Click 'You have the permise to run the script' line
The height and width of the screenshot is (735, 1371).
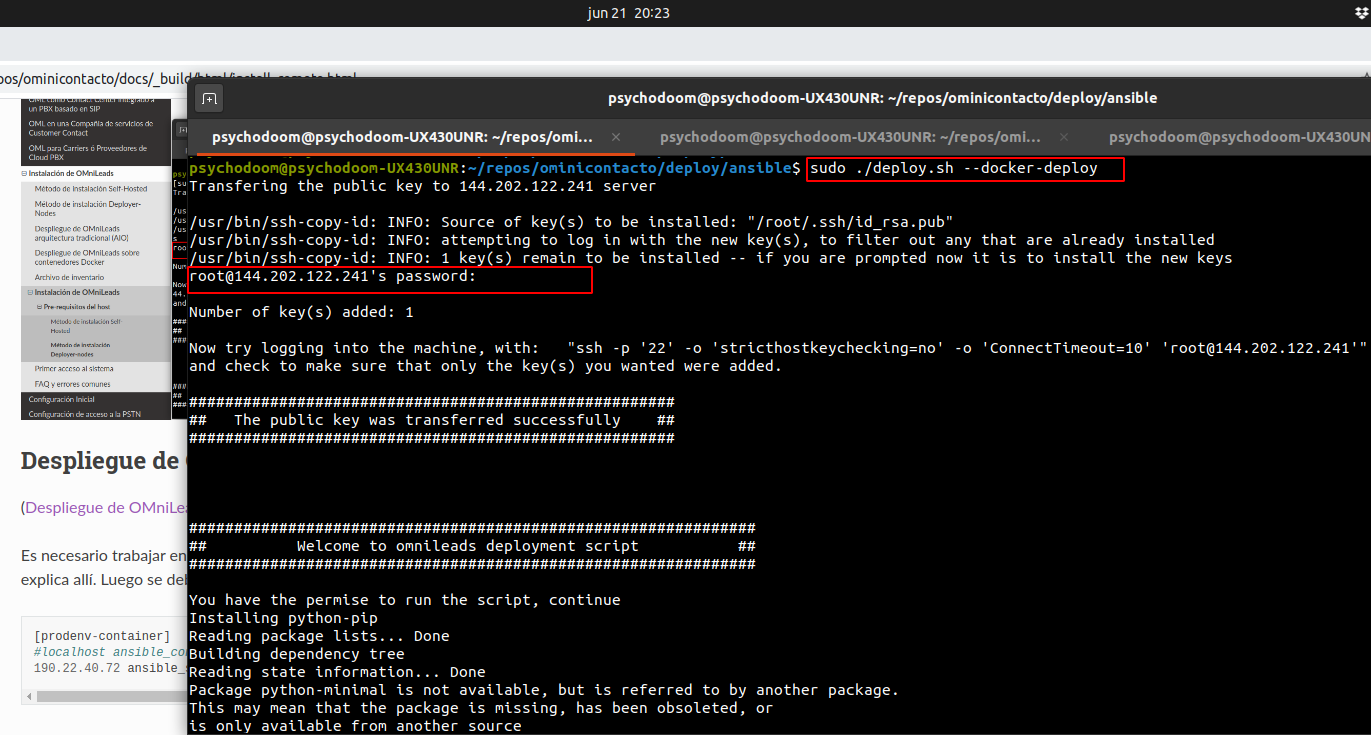coord(405,600)
